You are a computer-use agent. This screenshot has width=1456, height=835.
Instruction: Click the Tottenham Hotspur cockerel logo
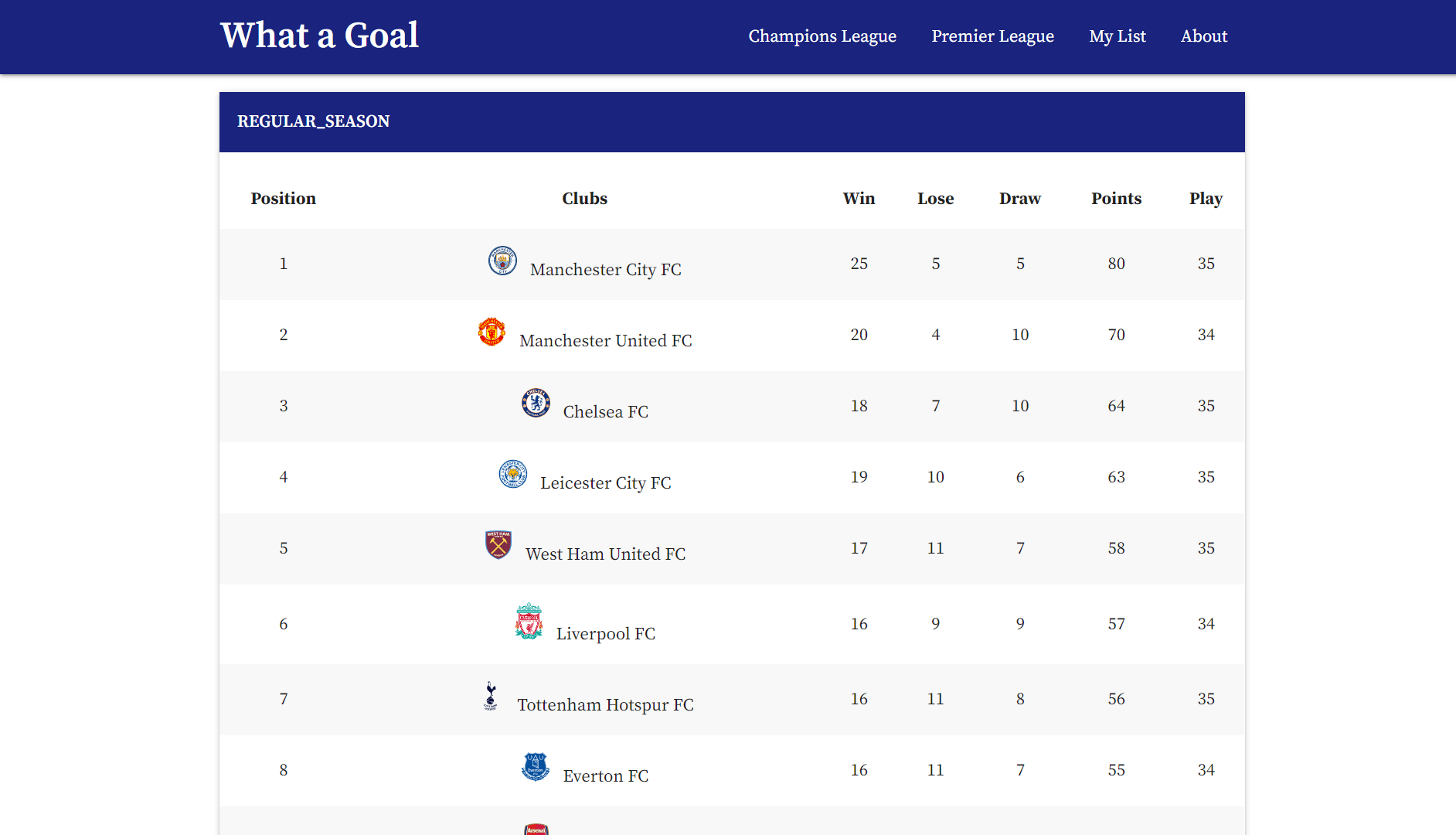click(490, 696)
